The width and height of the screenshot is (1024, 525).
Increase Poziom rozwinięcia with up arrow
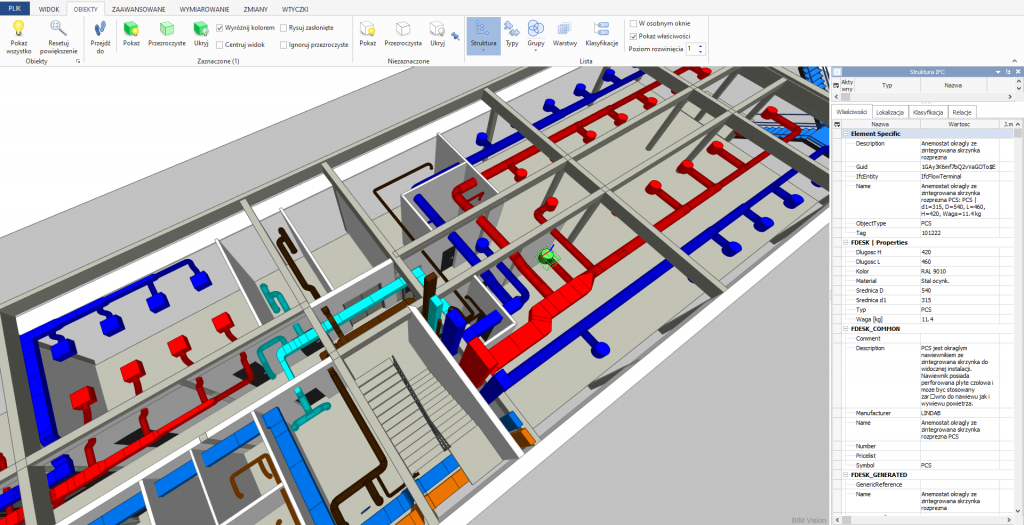tap(701, 45)
